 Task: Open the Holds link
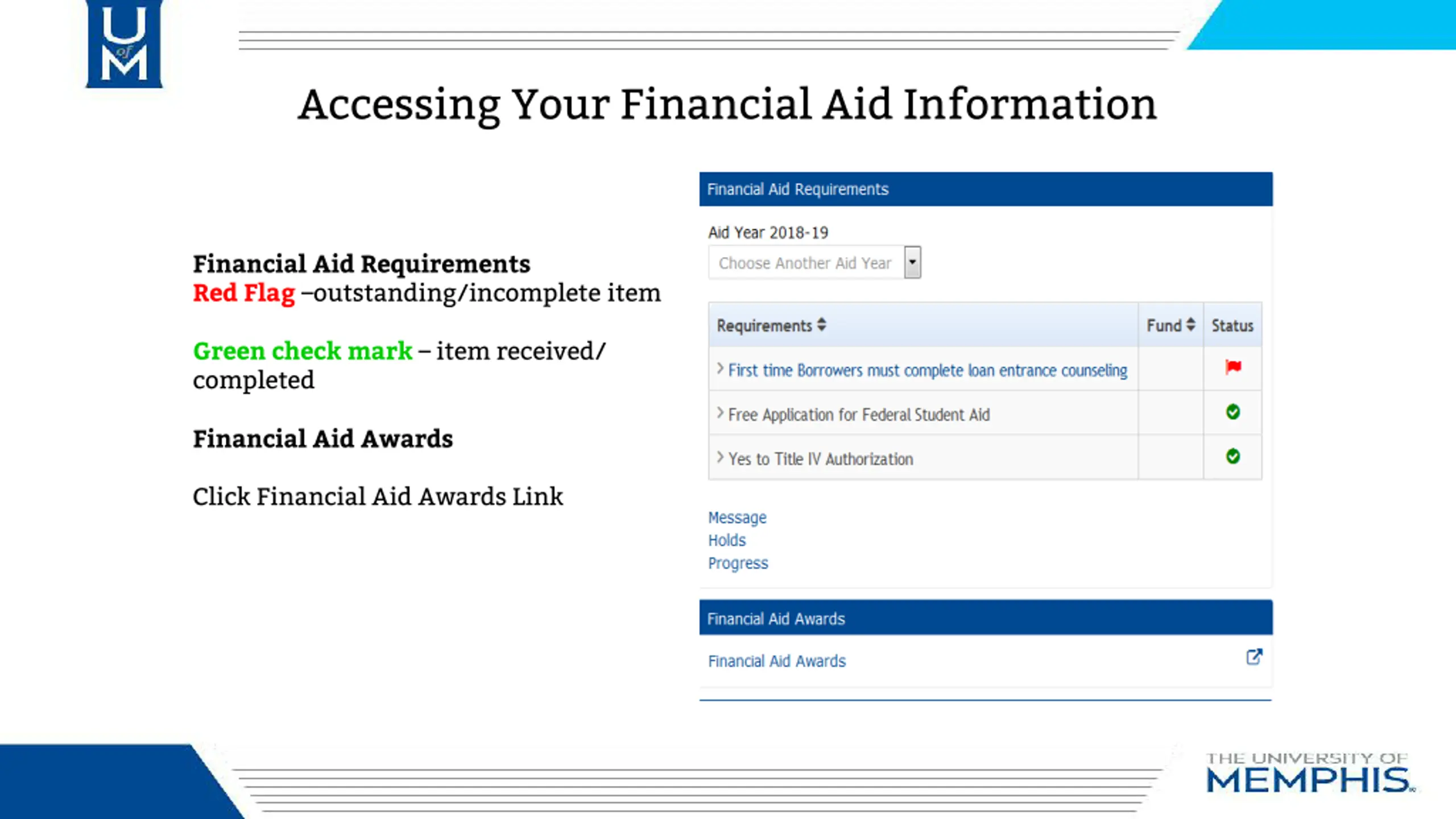(x=727, y=540)
